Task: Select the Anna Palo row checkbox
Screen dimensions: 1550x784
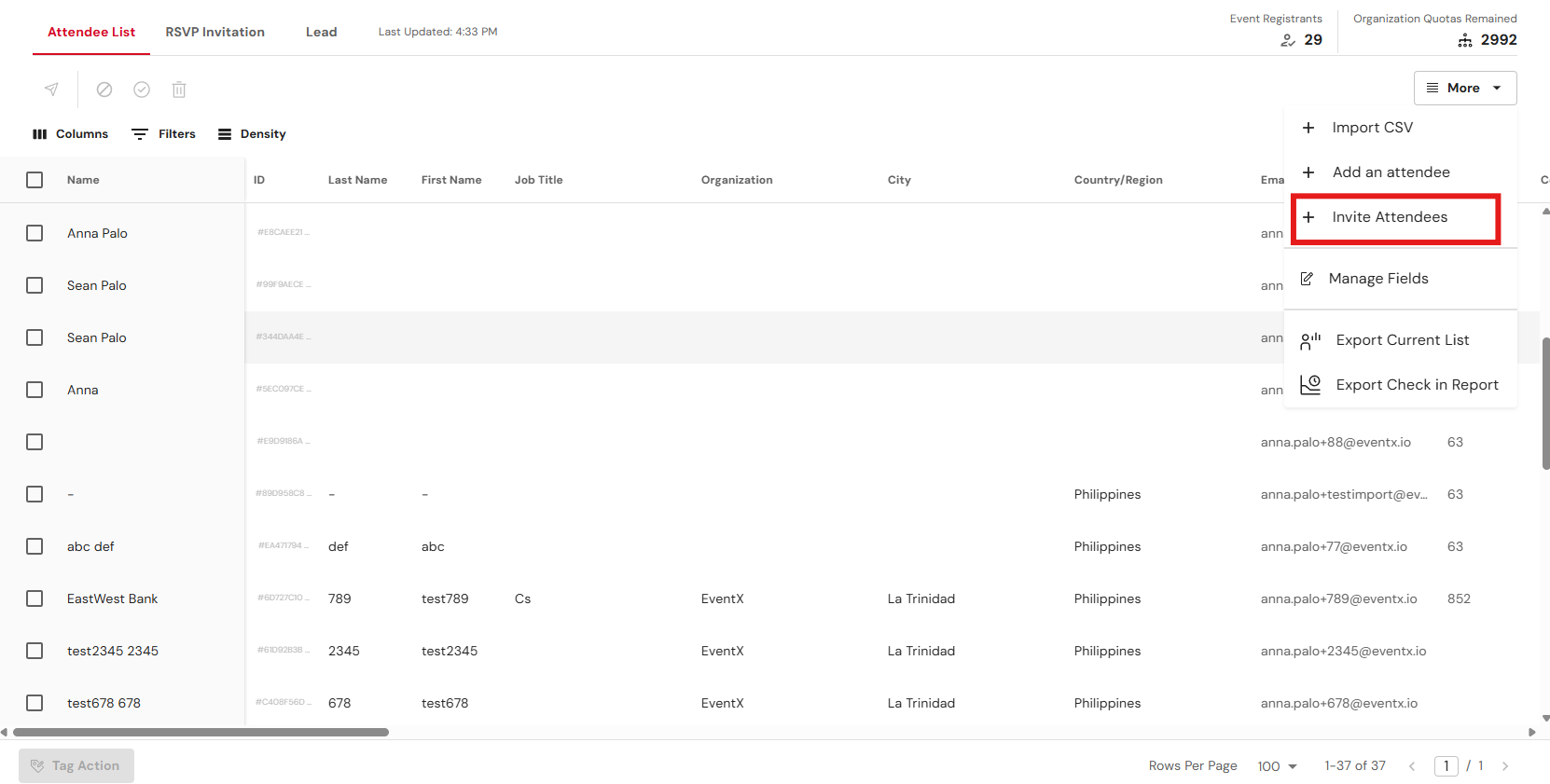Action: tap(35, 233)
